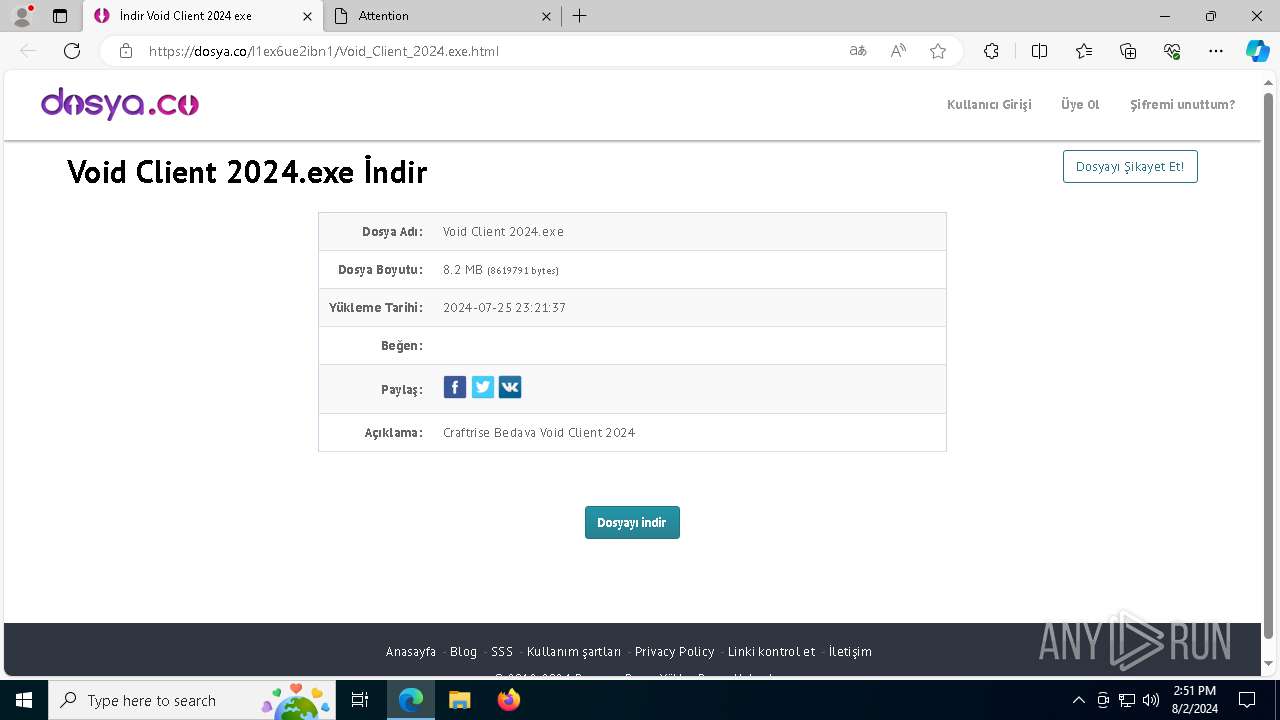
Task: Switch to the Attention tab
Action: click(441, 16)
